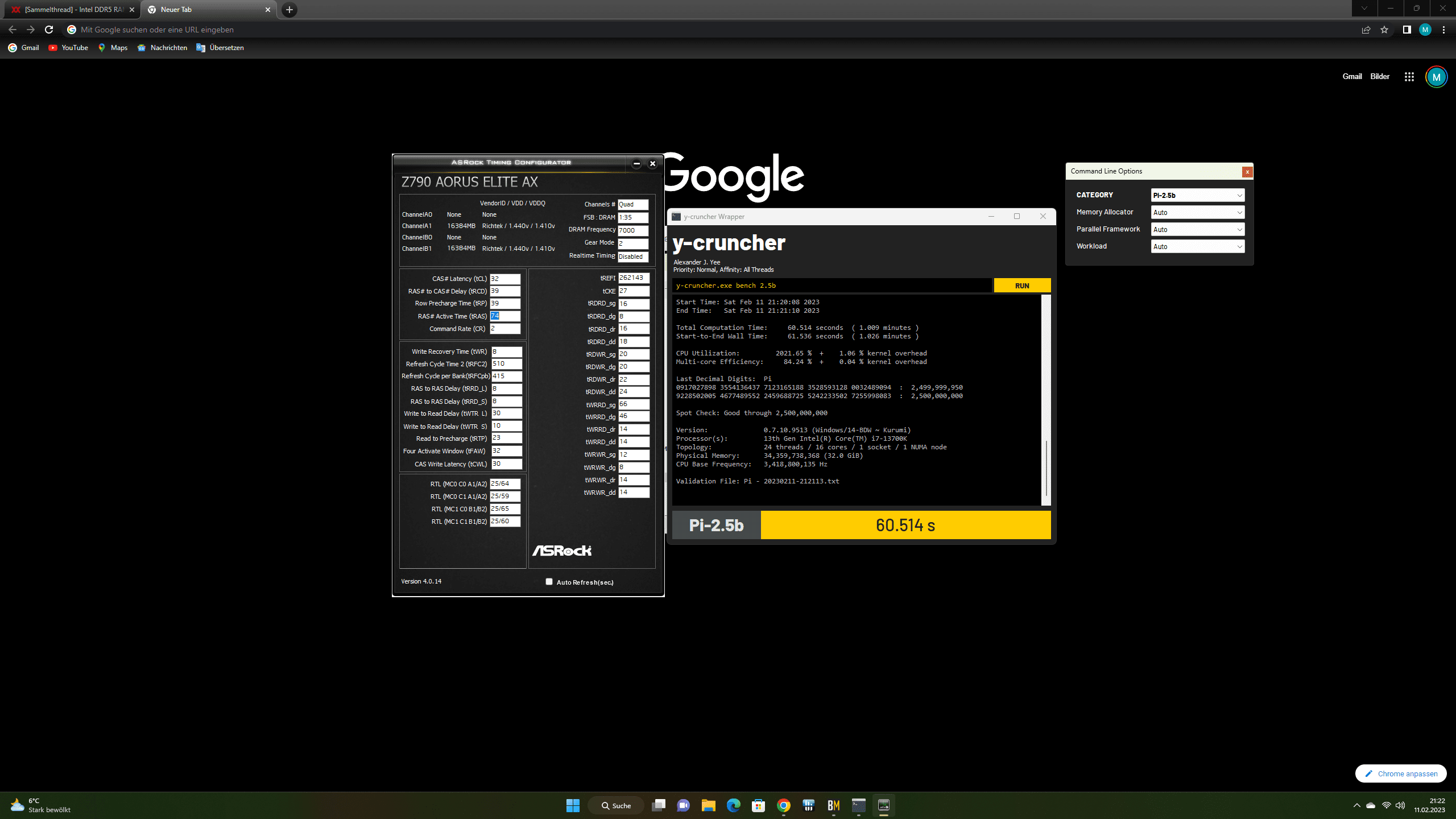The width and height of the screenshot is (1456, 819).
Task: Open Chrome tab search chevron
Action: click(x=1364, y=9)
